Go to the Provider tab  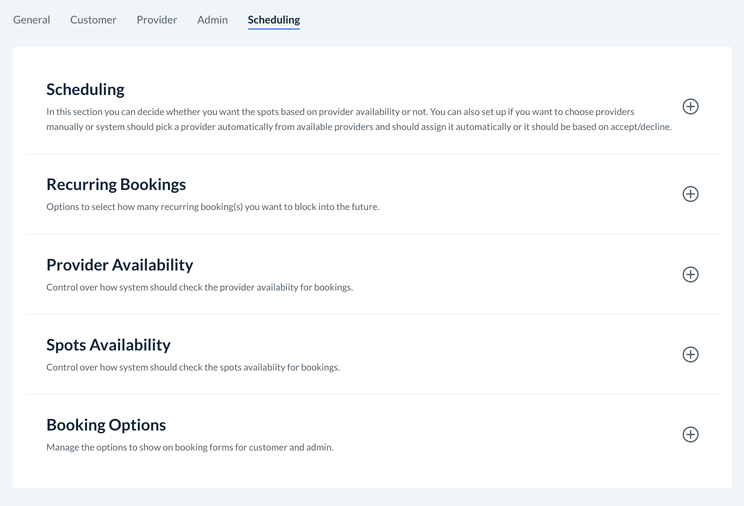[157, 20]
